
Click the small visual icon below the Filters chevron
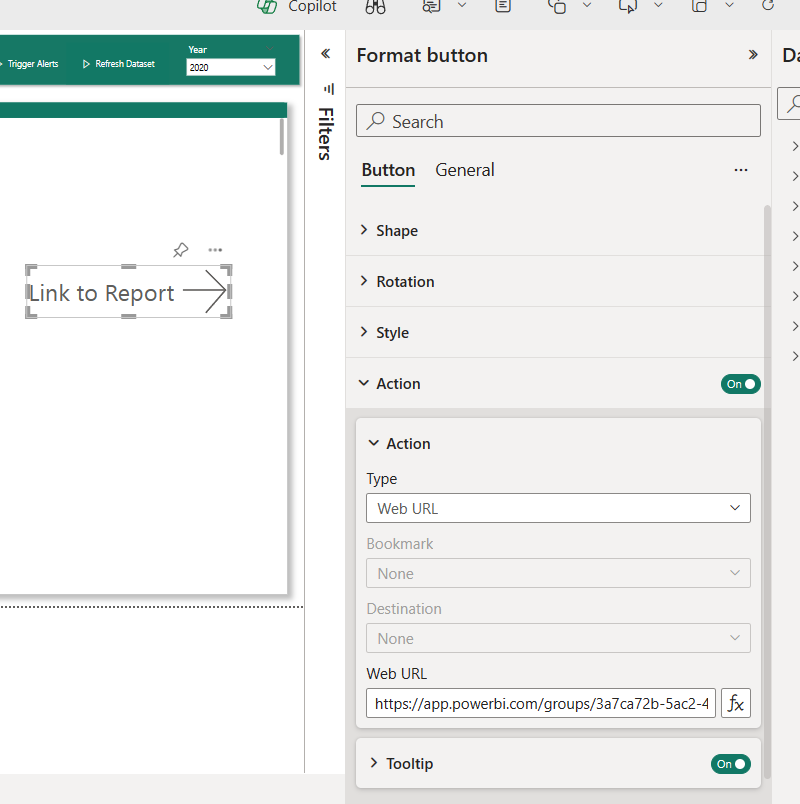pos(327,89)
